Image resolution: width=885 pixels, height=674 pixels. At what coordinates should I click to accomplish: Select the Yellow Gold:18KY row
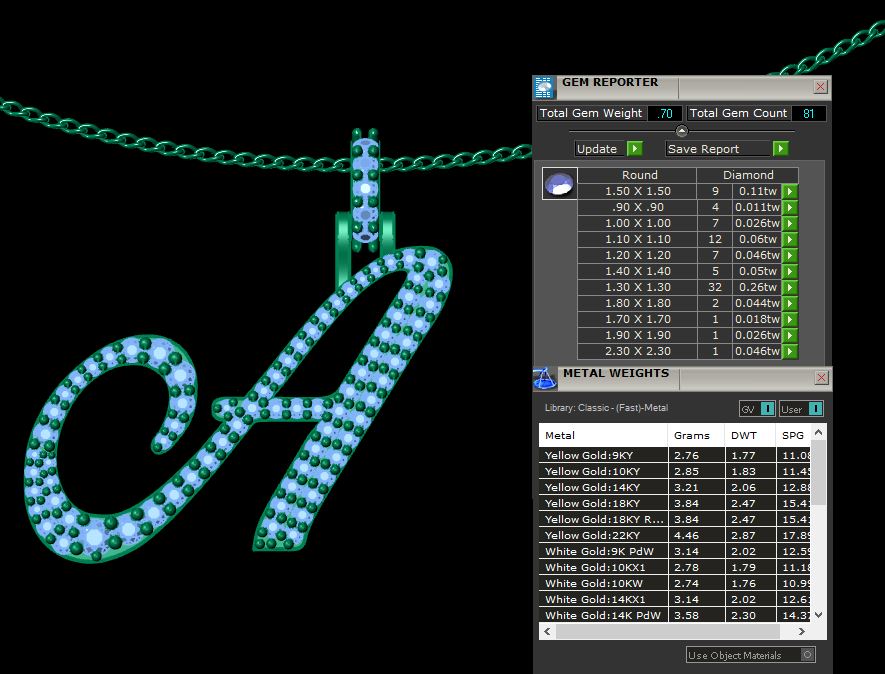(x=675, y=503)
